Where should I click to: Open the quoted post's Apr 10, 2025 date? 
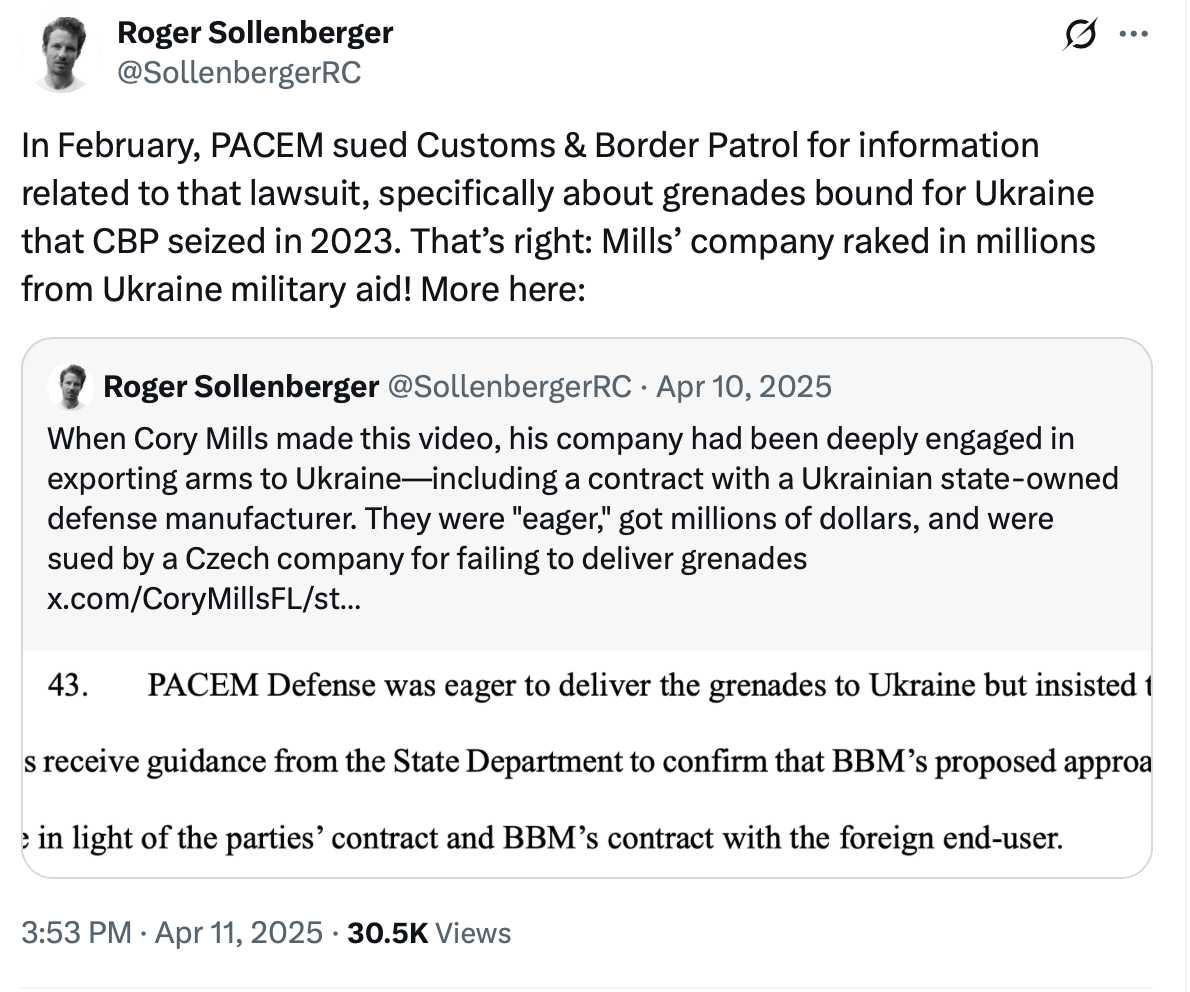[x=743, y=387]
